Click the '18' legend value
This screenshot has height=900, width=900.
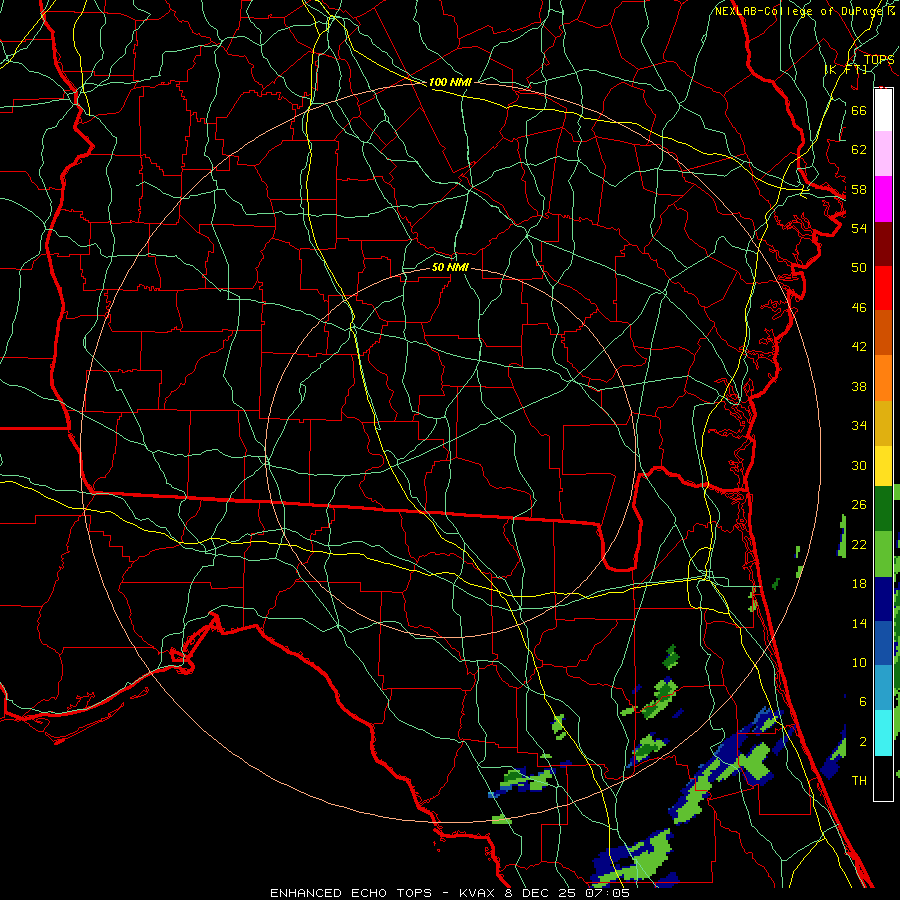[859, 584]
